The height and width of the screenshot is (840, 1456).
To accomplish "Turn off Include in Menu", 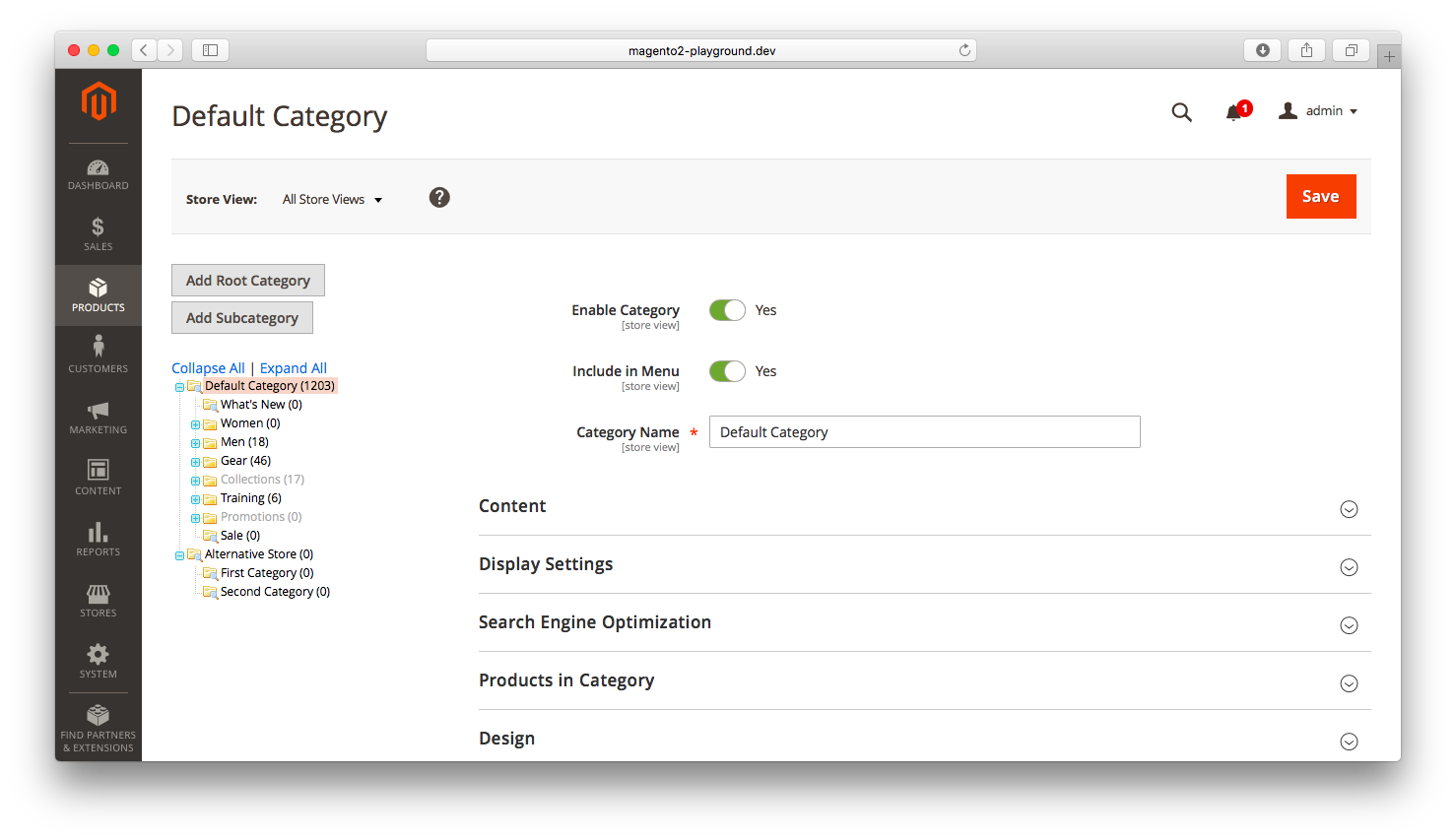I will tap(727, 371).
